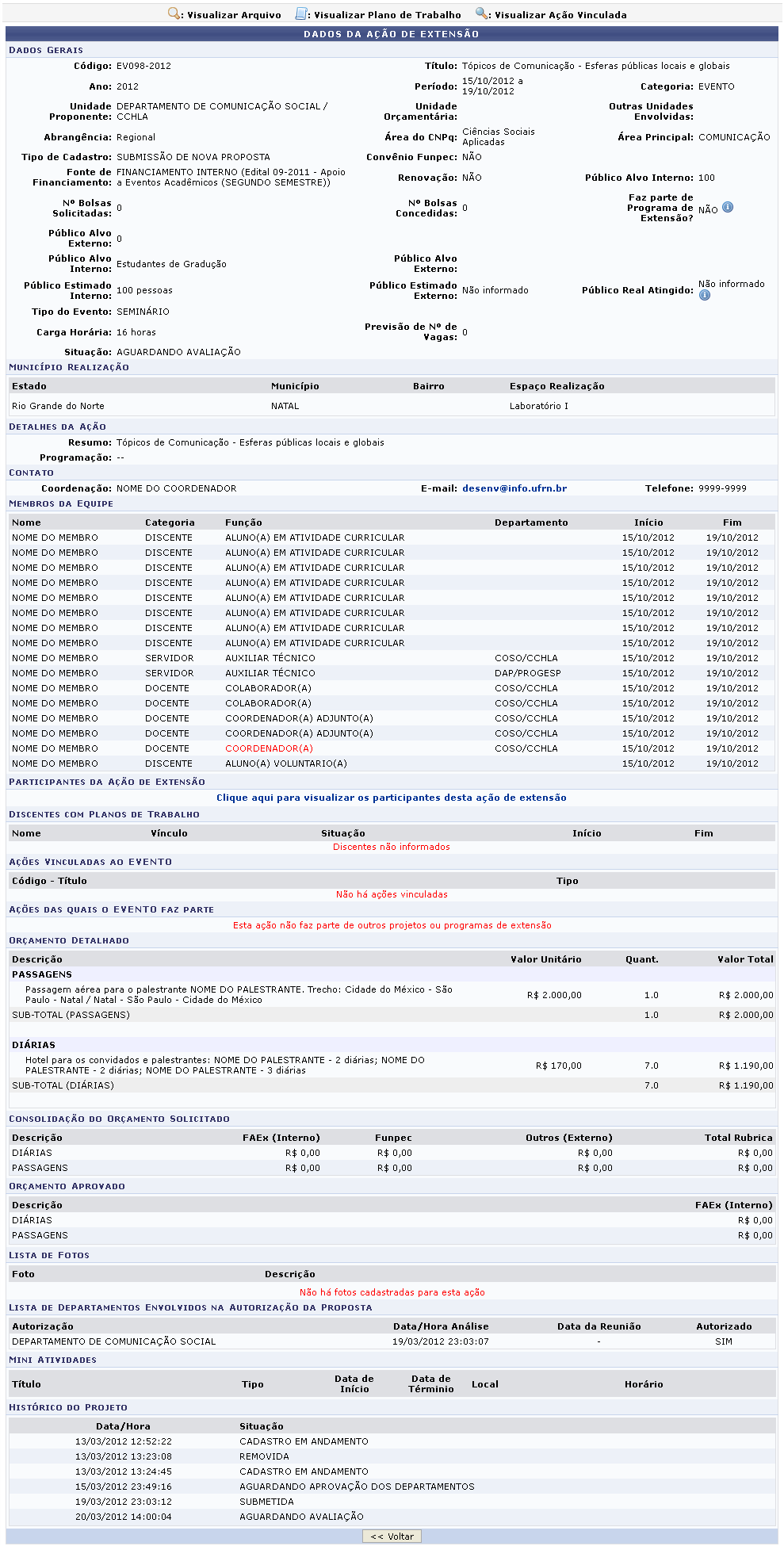Open the desenv@info.ufrn.br email link
Screen dimensions: 784x1546
pyautogui.click(x=514, y=488)
